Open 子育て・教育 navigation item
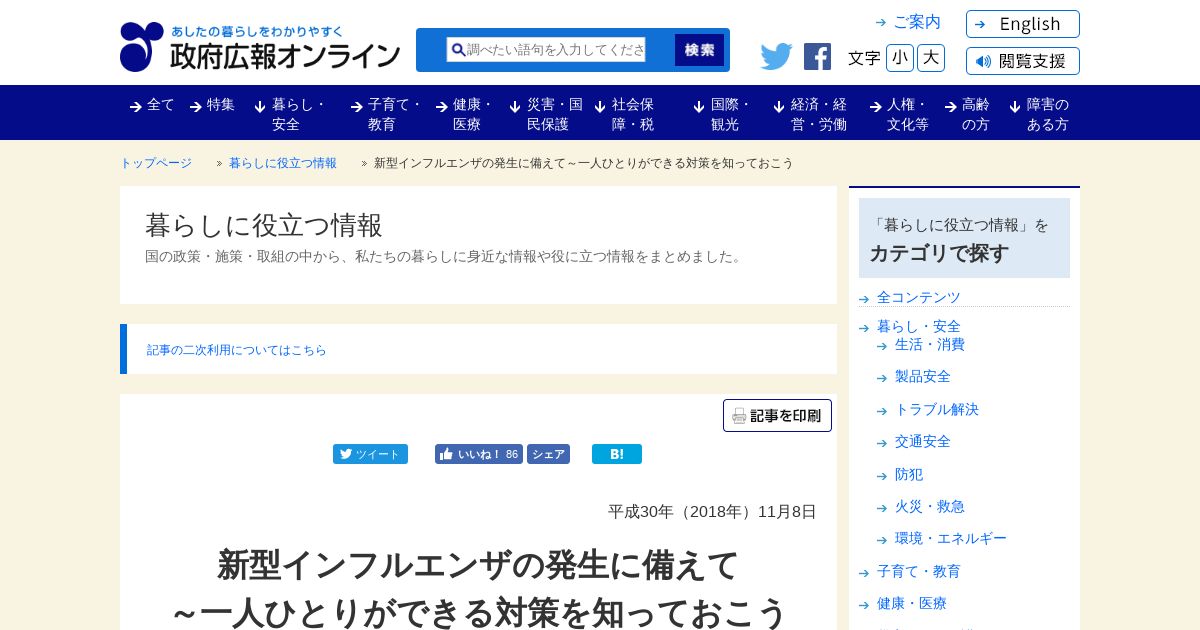The width and height of the screenshot is (1200, 630). (387, 114)
